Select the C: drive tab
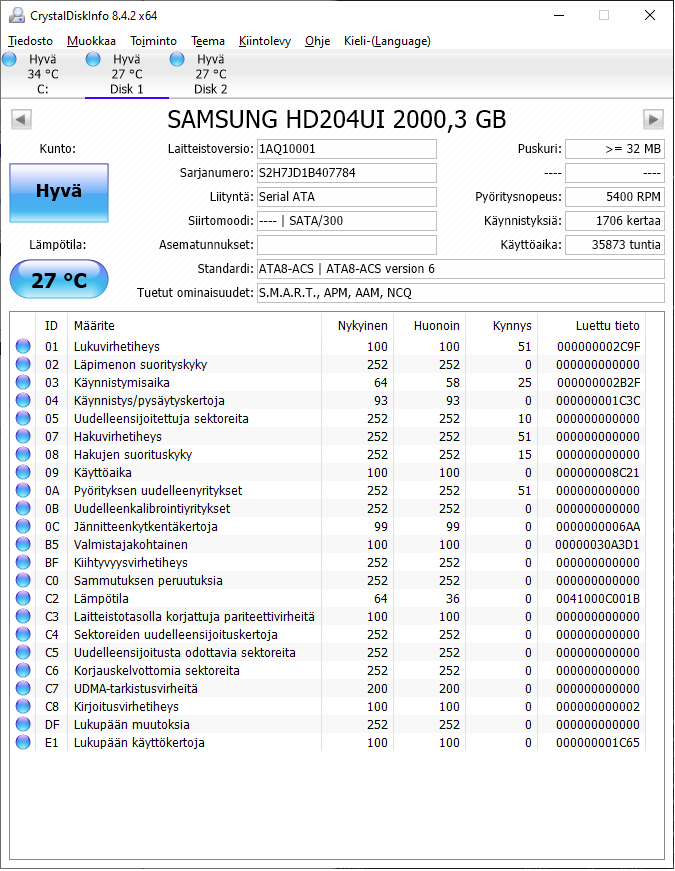Viewport: 675px width, 871px height. [x=43, y=74]
